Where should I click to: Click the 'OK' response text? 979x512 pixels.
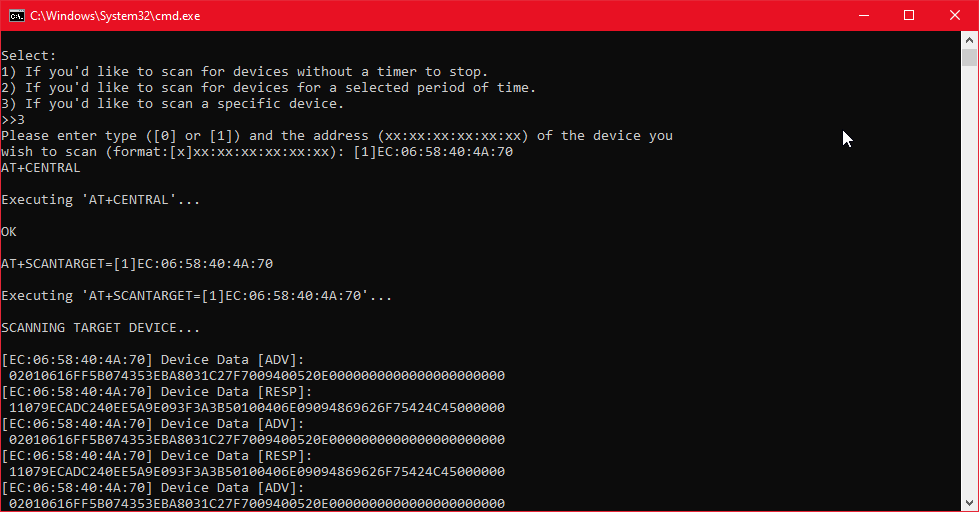9,232
